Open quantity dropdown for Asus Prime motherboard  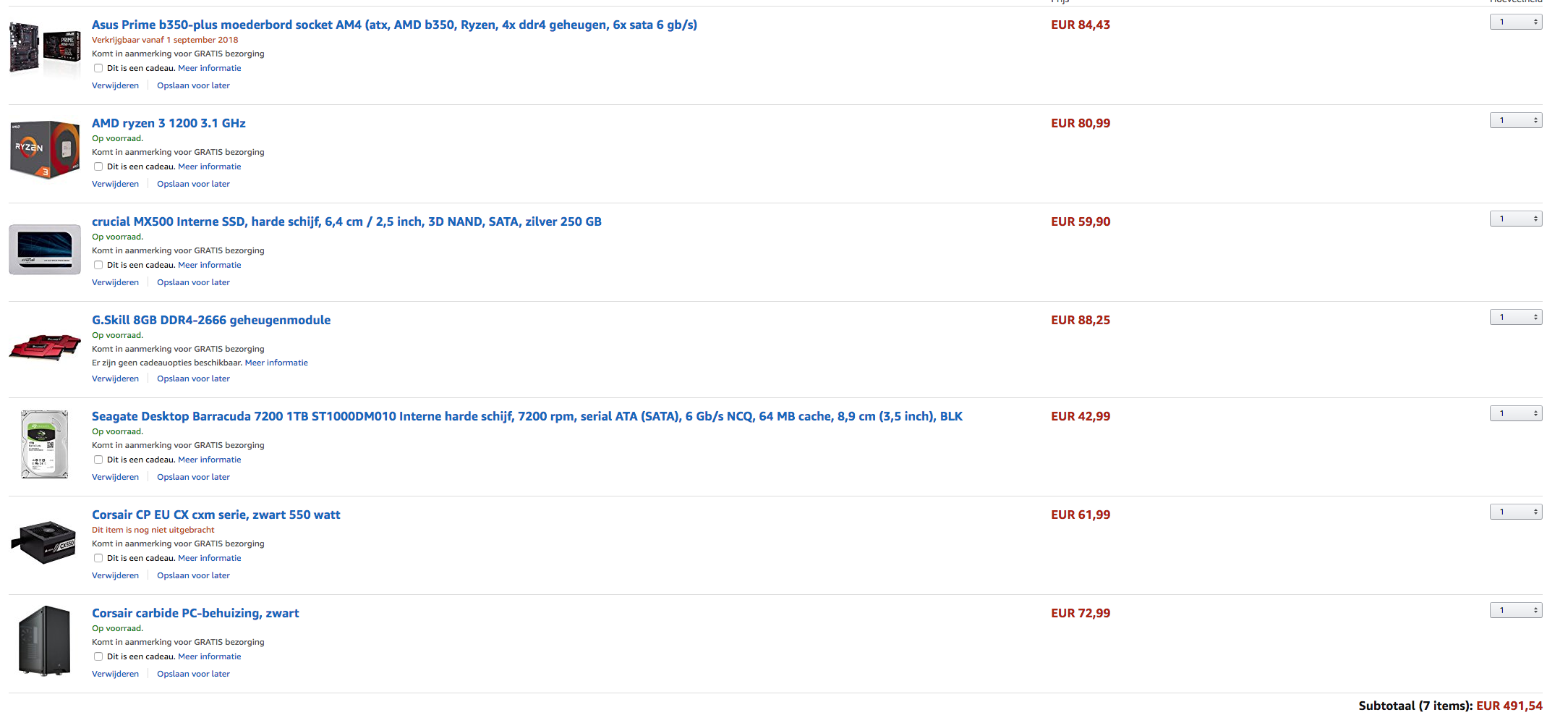point(1516,22)
